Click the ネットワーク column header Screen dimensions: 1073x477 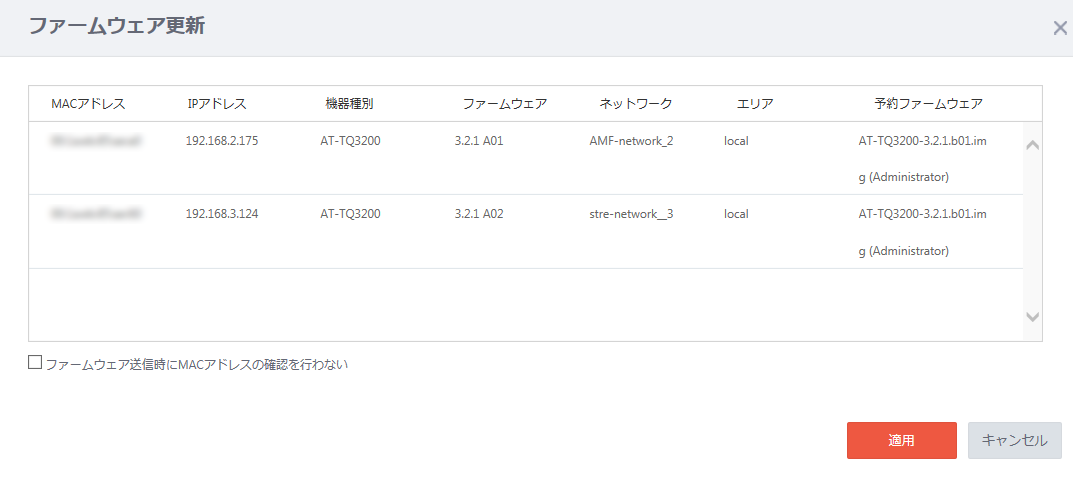click(x=636, y=104)
